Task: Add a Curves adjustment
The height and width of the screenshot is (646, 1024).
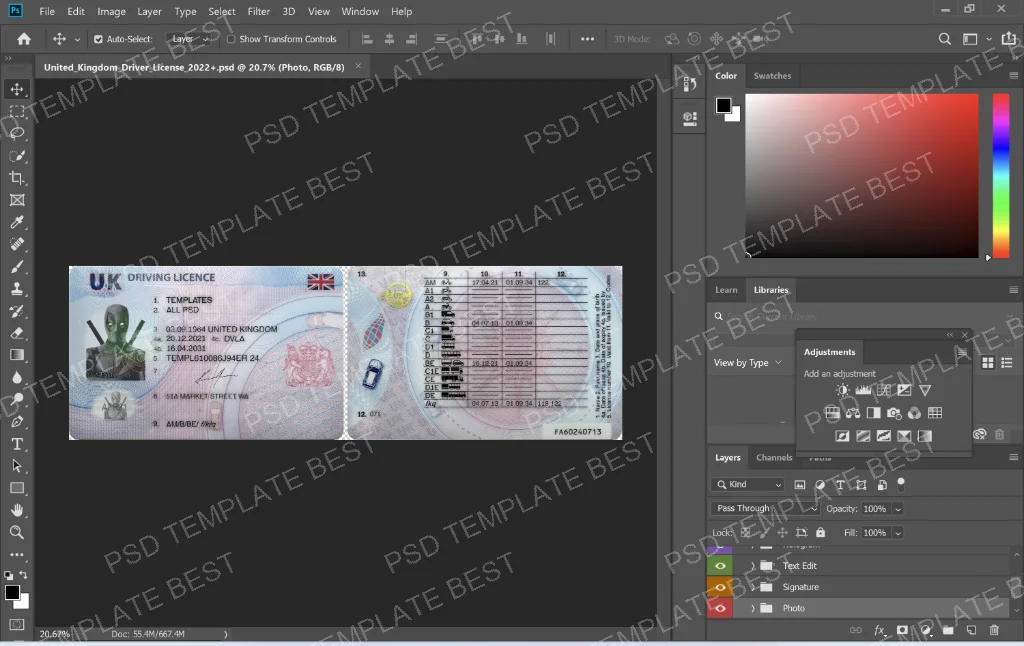Action: 884,390
